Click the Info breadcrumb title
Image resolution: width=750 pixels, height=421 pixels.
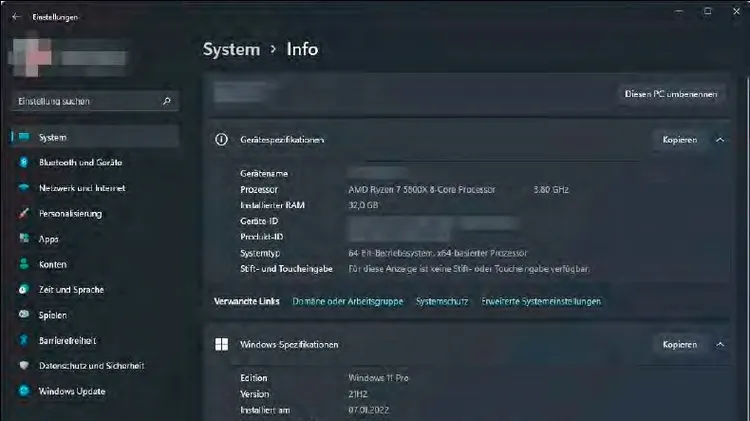(302, 49)
